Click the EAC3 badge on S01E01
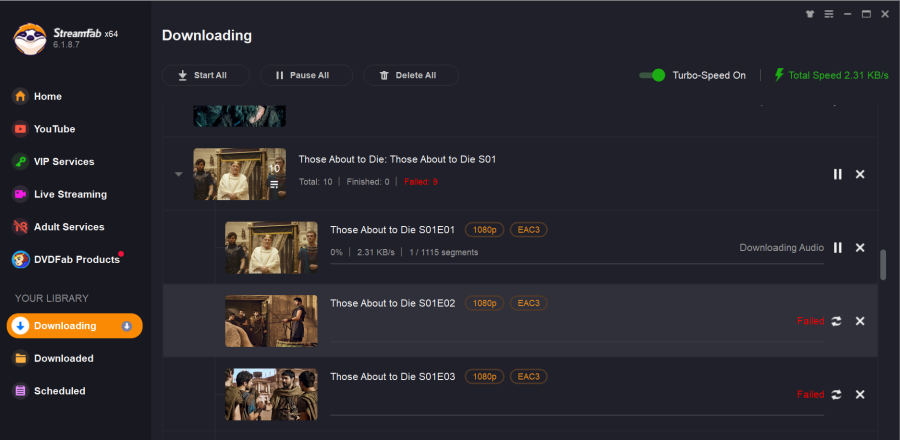Image resolution: width=900 pixels, height=440 pixels. (x=529, y=229)
